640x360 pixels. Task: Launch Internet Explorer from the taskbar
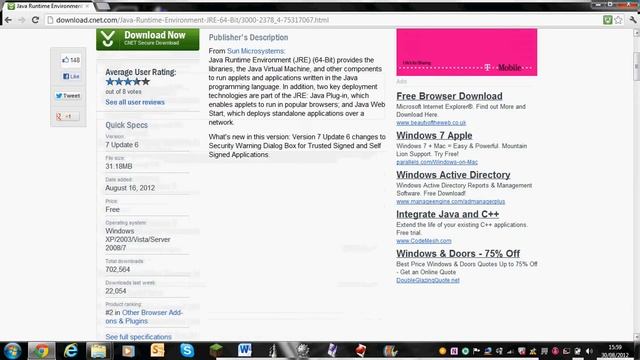click(70, 351)
